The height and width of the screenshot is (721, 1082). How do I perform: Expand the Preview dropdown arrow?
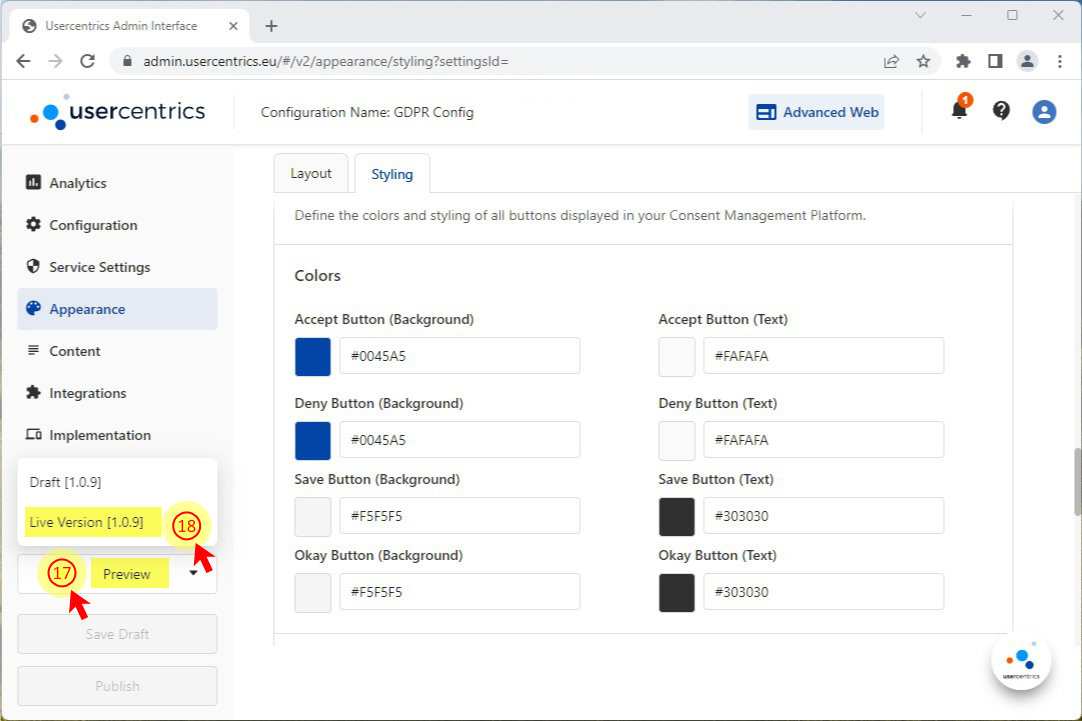point(193,574)
